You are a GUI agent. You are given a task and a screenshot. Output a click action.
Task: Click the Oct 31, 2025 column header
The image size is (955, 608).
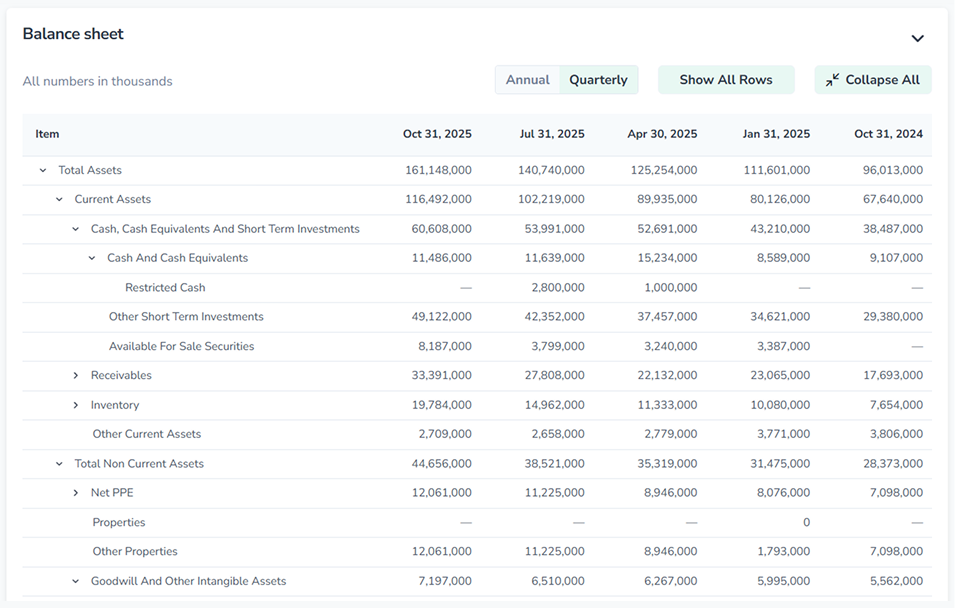(x=437, y=134)
